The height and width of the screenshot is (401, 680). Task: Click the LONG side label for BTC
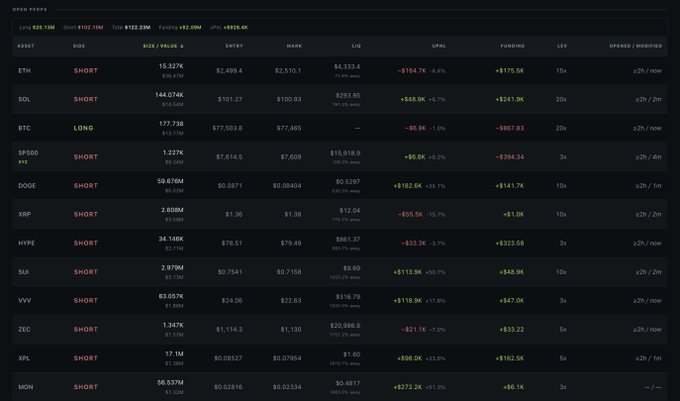click(83, 128)
